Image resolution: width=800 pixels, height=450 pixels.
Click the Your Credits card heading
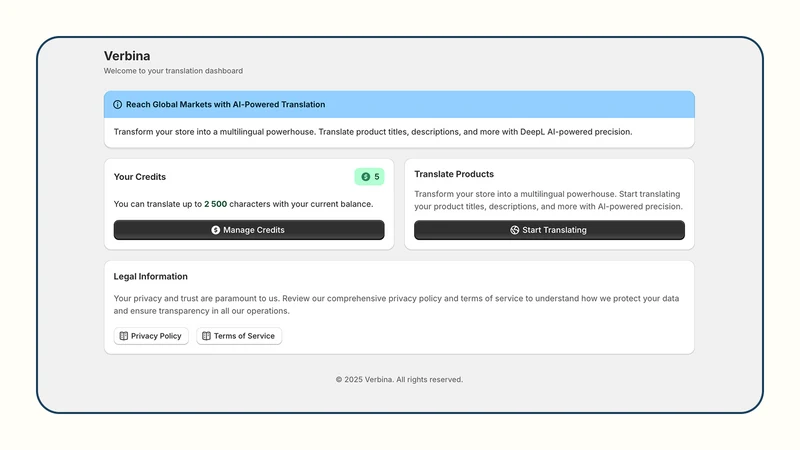[x=140, y=177]
